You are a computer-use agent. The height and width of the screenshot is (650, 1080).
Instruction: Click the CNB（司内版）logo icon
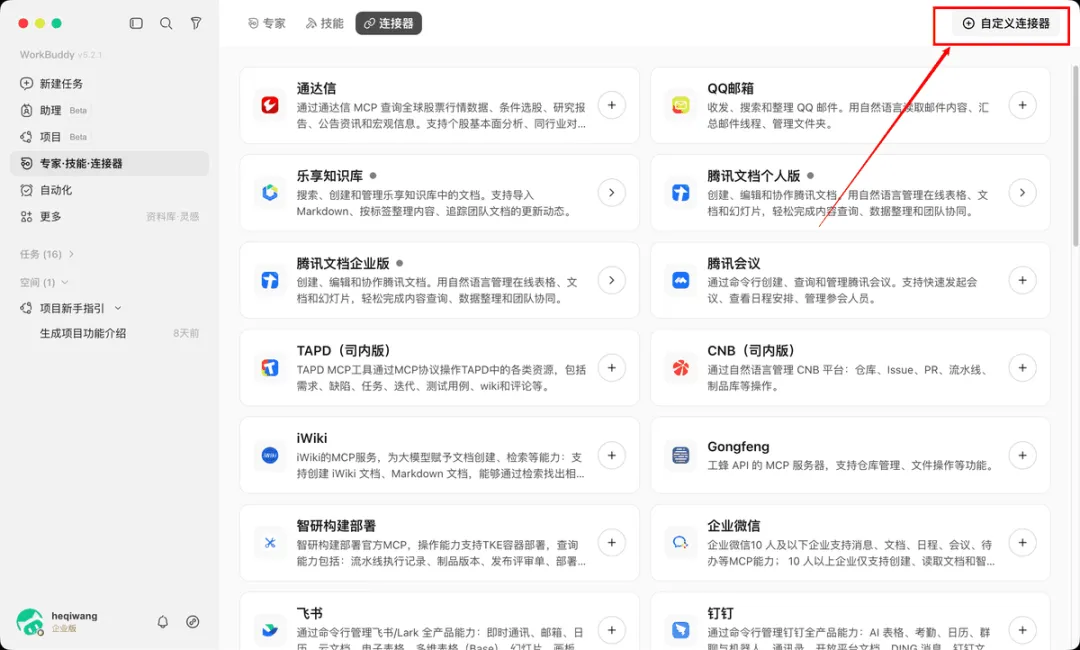pos(681,368)
